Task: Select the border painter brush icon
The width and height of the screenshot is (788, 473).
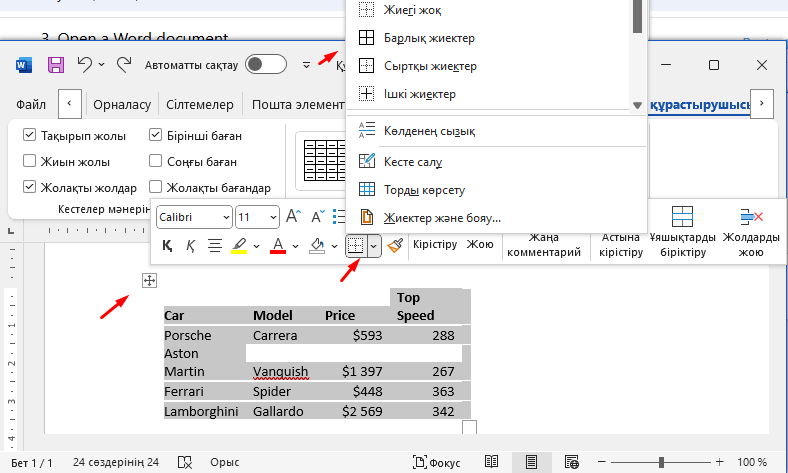Action: [395, 246]
